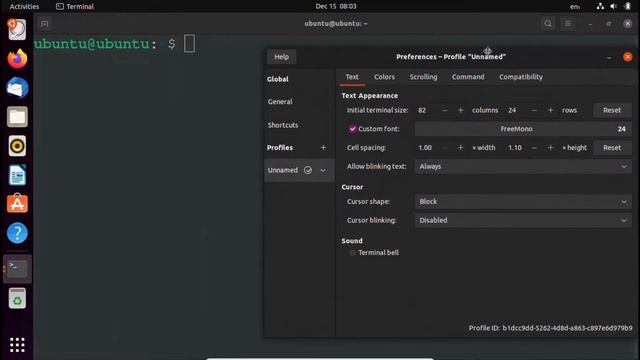The width and height of the screenshot is (640, 360).
Task: Open Help icon in dock
Action: 17,233
